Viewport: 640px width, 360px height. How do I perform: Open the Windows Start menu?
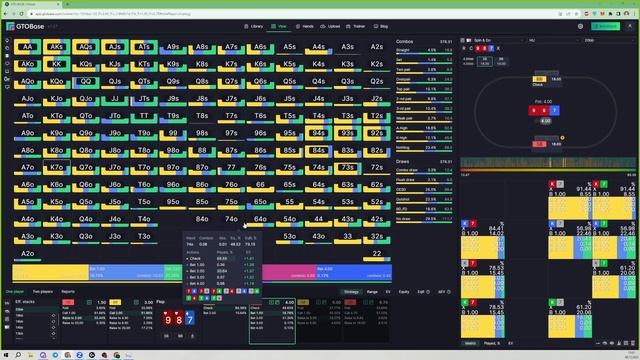[x=6, y=355]
